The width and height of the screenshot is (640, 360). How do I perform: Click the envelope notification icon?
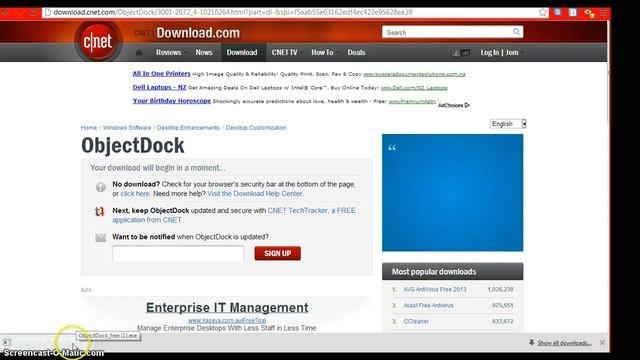click(x=100, y=238)
